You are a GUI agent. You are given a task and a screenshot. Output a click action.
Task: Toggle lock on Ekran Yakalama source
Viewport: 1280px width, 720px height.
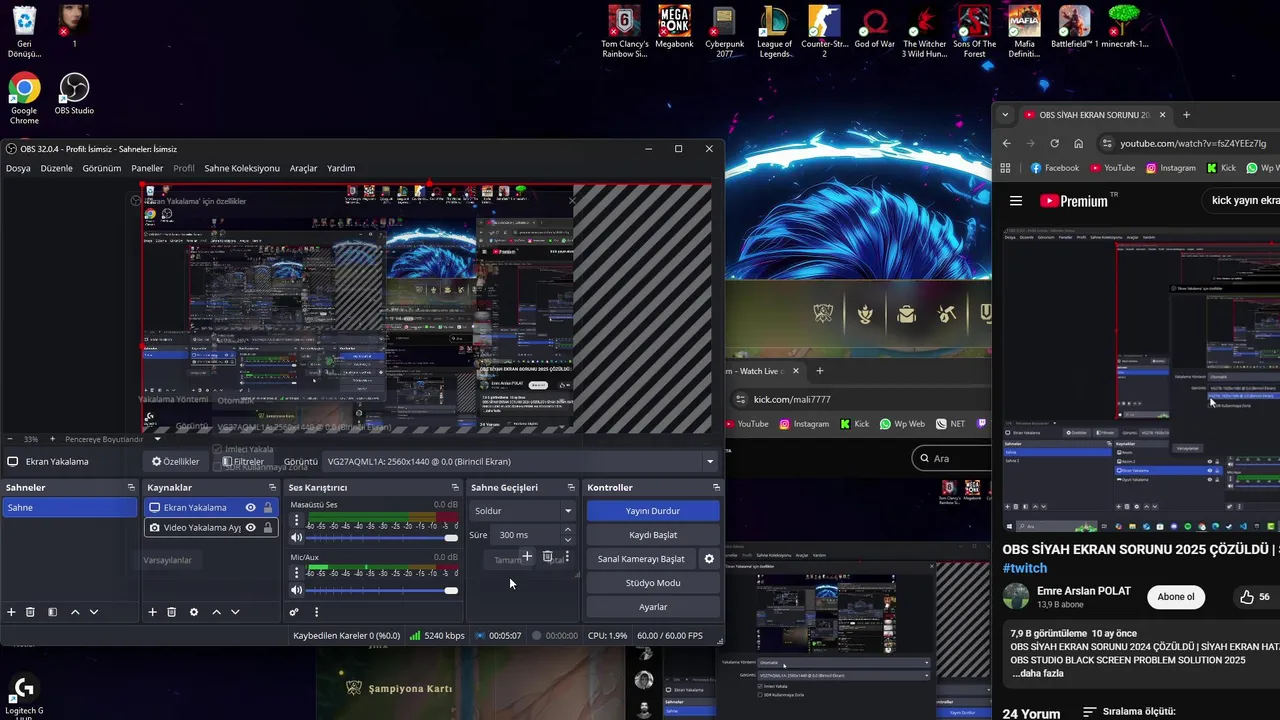267,508
